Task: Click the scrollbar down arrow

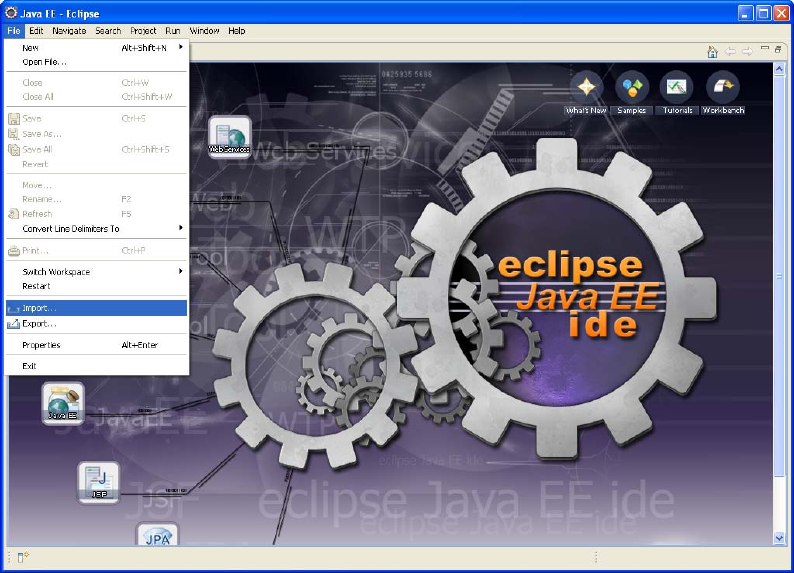Action: 779,538
